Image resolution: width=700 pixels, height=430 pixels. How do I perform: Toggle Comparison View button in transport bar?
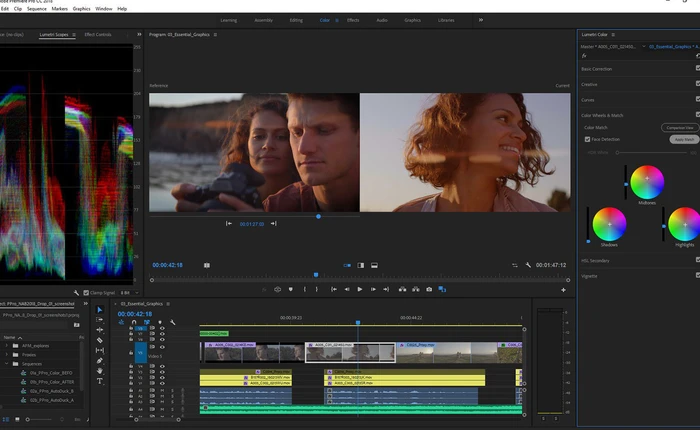442,289
